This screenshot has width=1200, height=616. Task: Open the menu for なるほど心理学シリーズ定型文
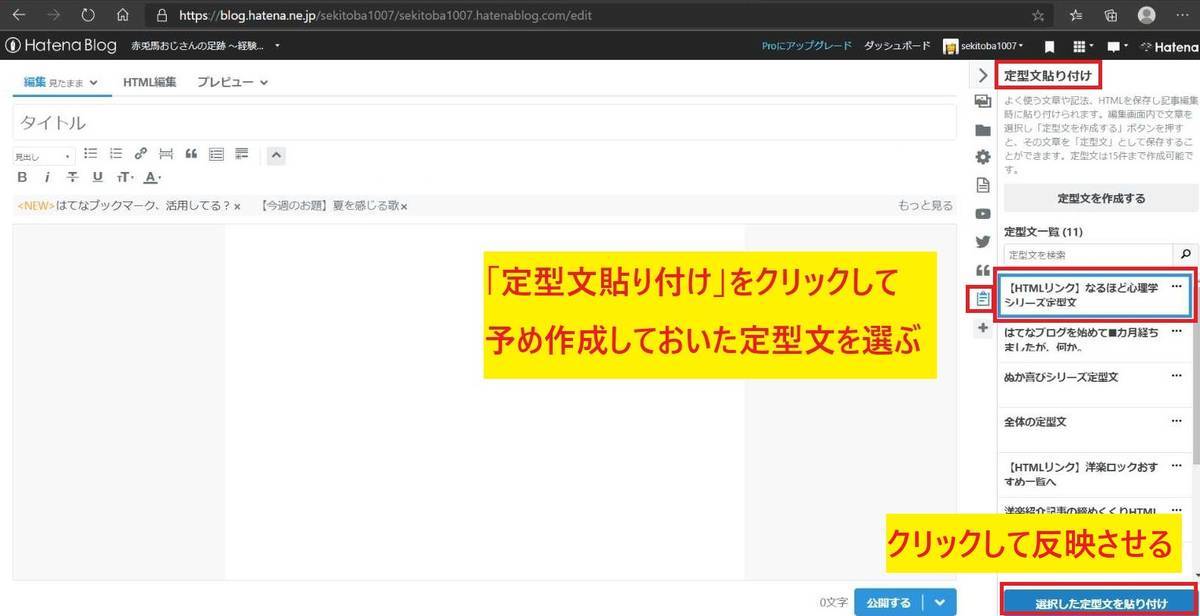[x=1176, y=287]
